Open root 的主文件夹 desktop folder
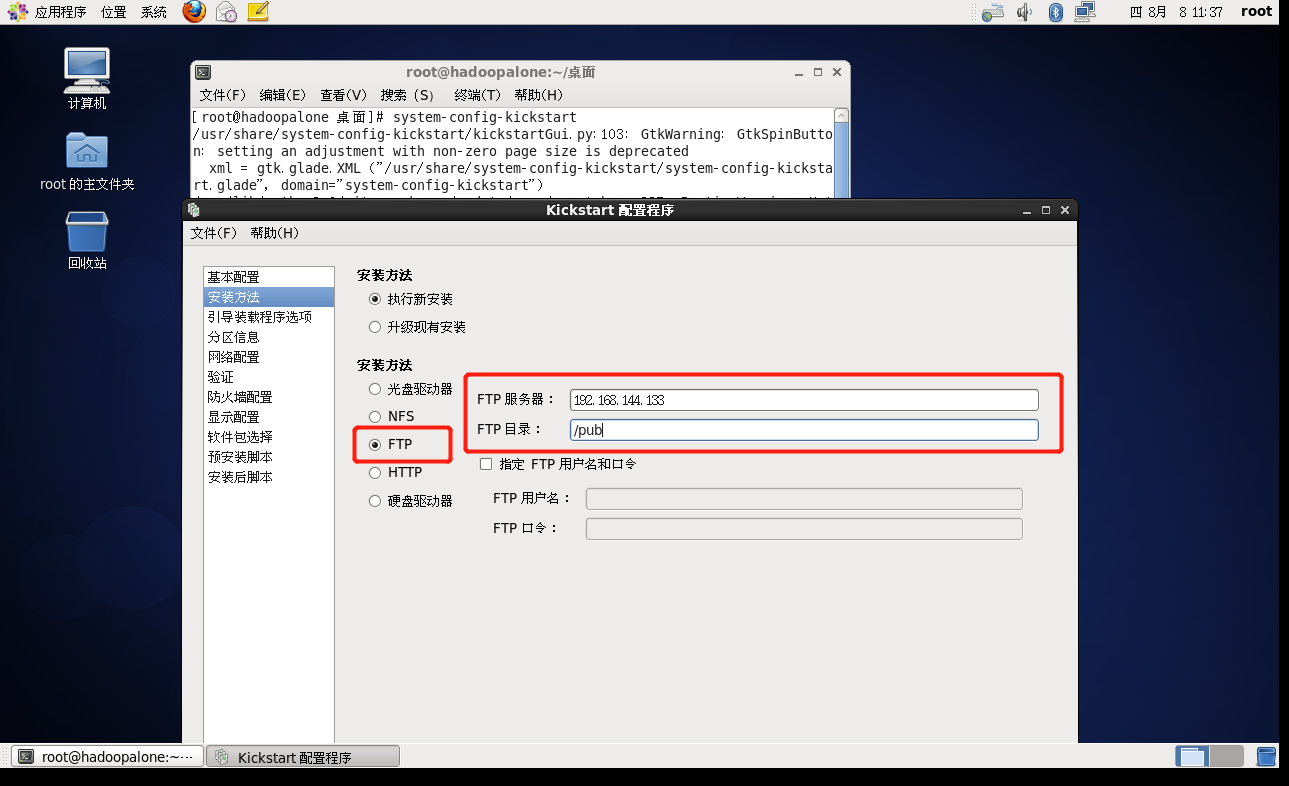Viewport: 1289px width, 786px height. coord(87,161)
